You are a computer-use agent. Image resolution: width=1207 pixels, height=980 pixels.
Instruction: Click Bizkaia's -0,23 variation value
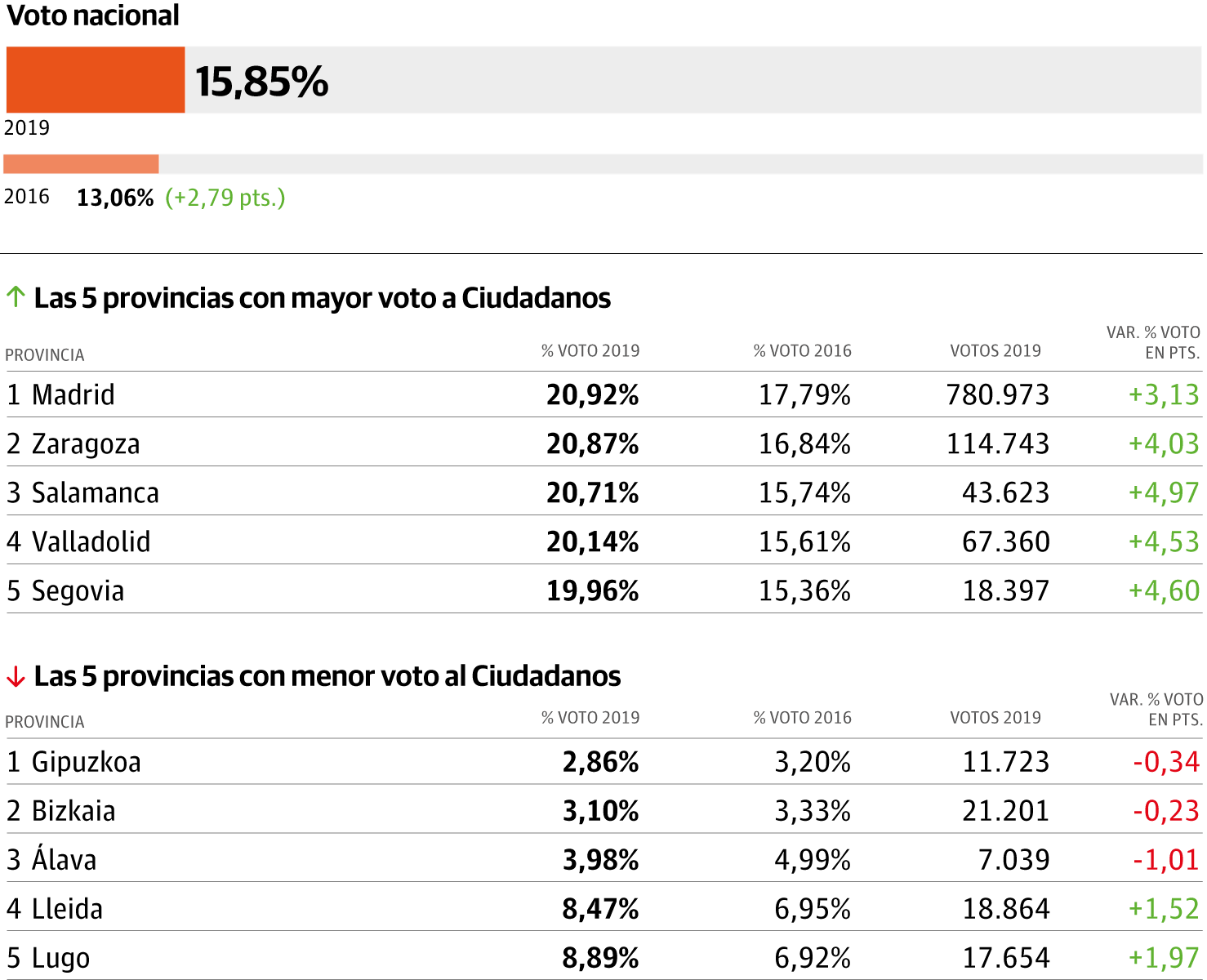tap(1165, 811)
